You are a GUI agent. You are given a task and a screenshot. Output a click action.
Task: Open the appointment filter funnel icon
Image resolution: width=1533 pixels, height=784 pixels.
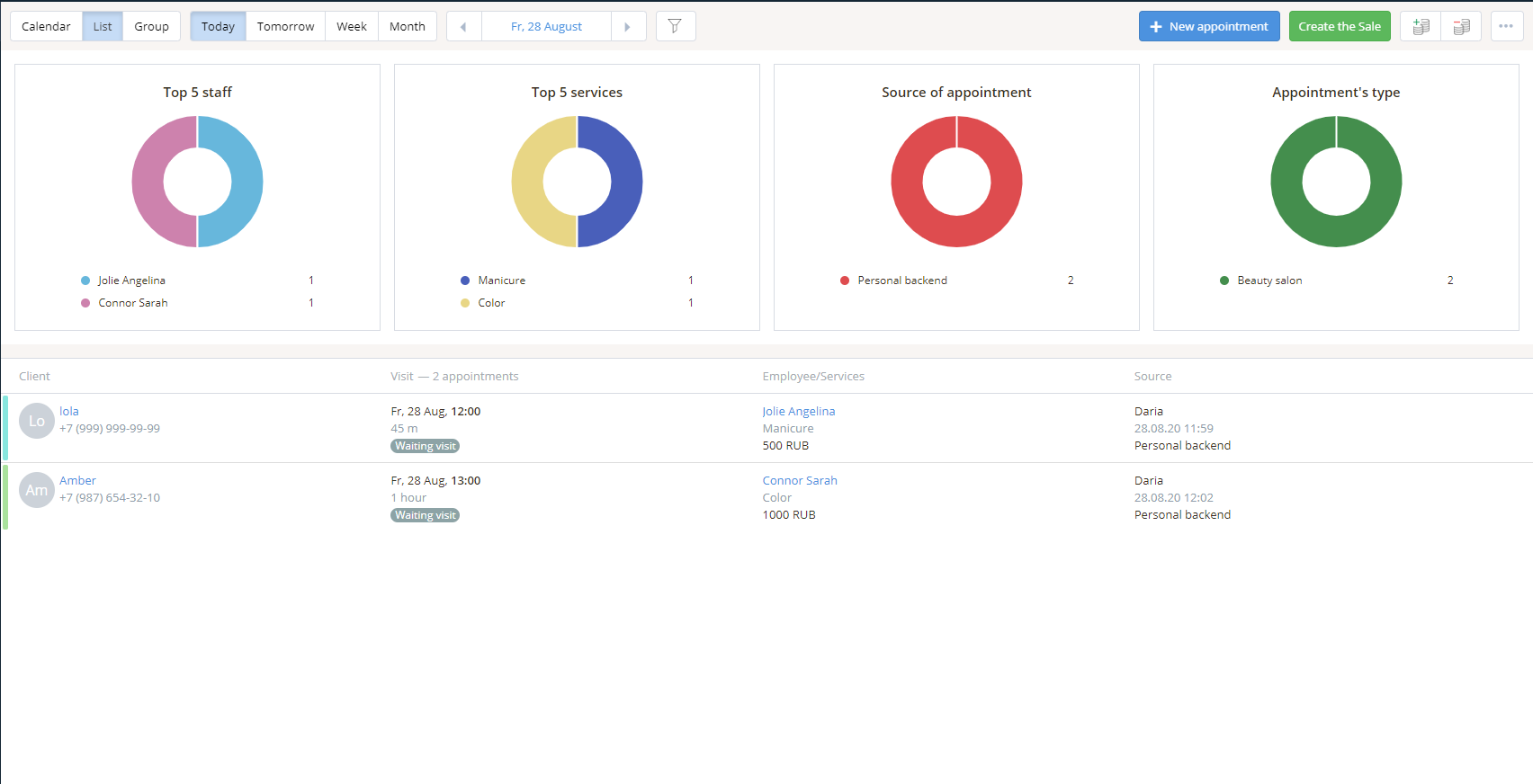pyautogui.click(x=675, y=26)
